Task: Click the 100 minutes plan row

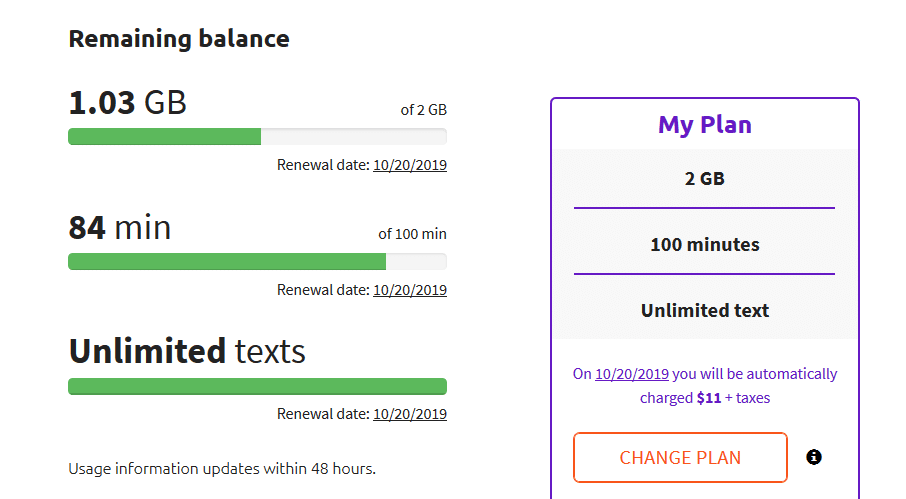Action: (704, 244)
